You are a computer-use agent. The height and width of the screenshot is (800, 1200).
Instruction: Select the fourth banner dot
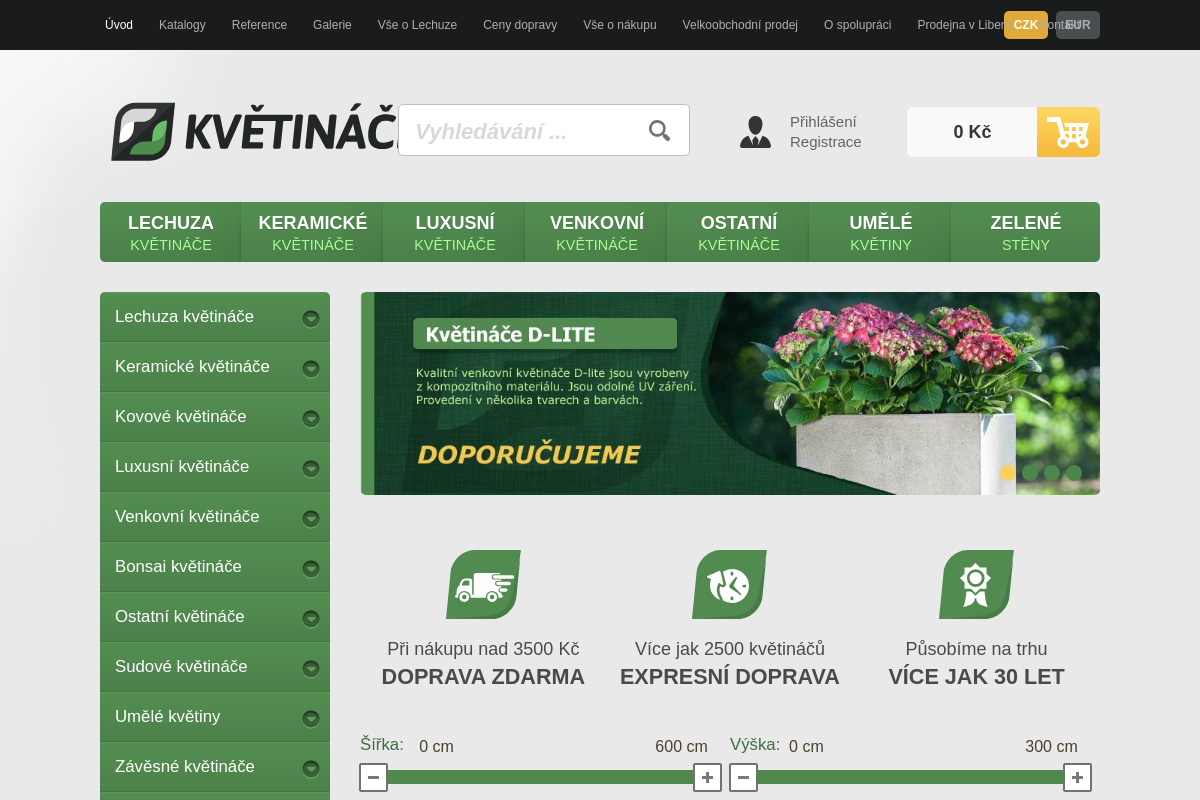pyautogui.click(x=1074, y=473)
